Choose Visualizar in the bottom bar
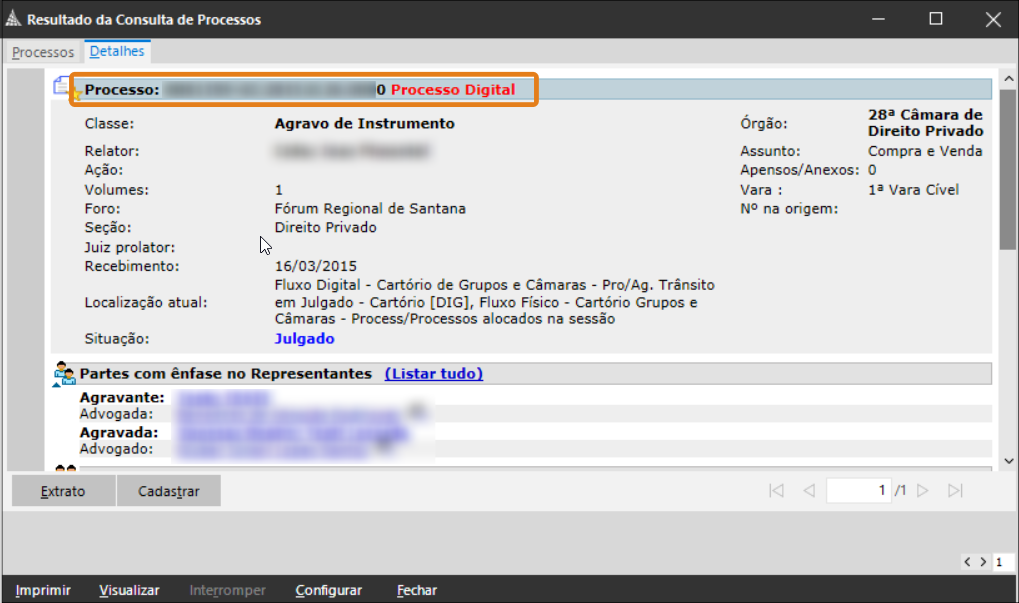The height and width of the screenshot is (603, 1019). pyautogui.click(x=129, y=591)
